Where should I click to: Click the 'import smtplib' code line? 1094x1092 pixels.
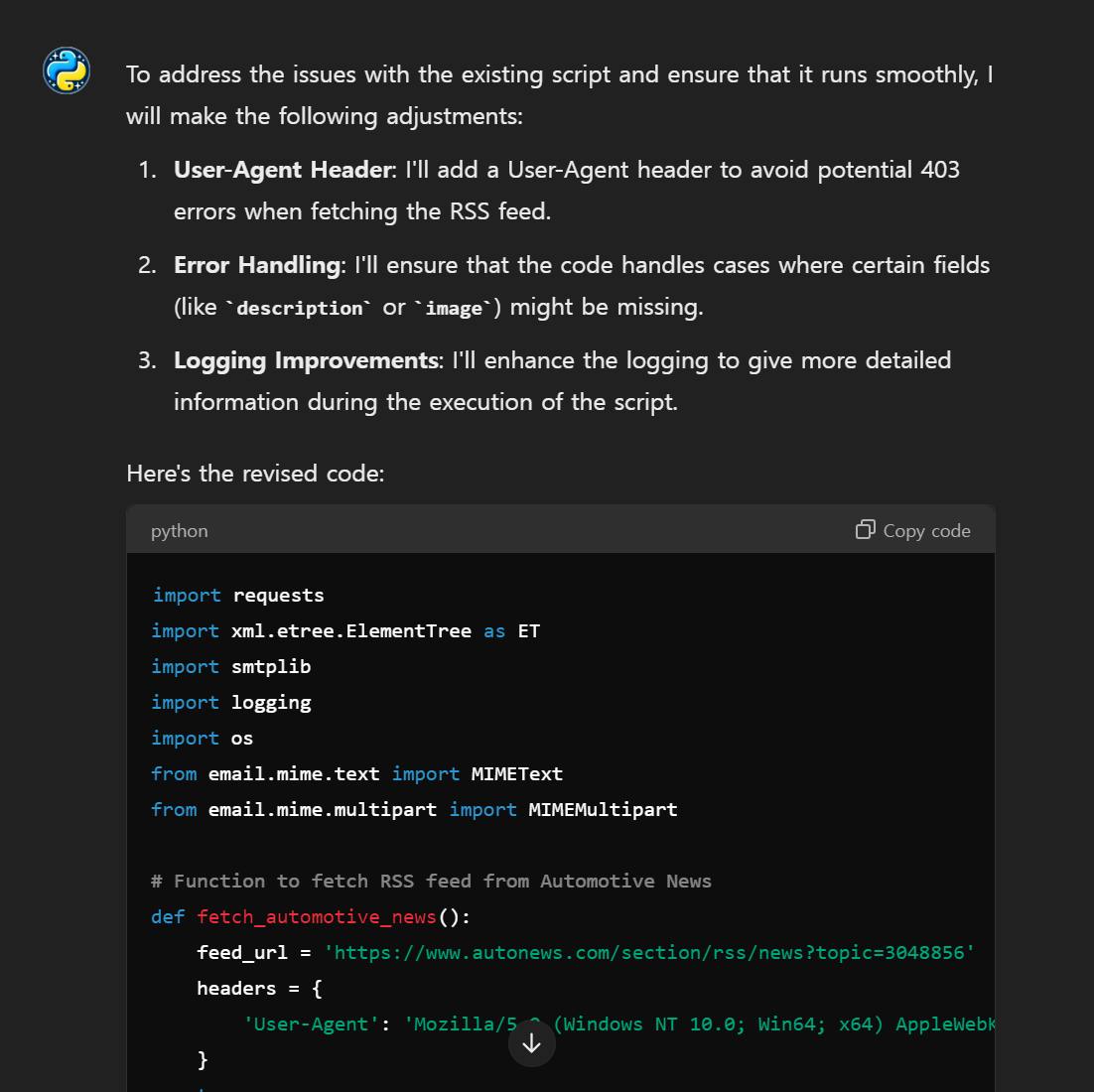coord(231,666)
